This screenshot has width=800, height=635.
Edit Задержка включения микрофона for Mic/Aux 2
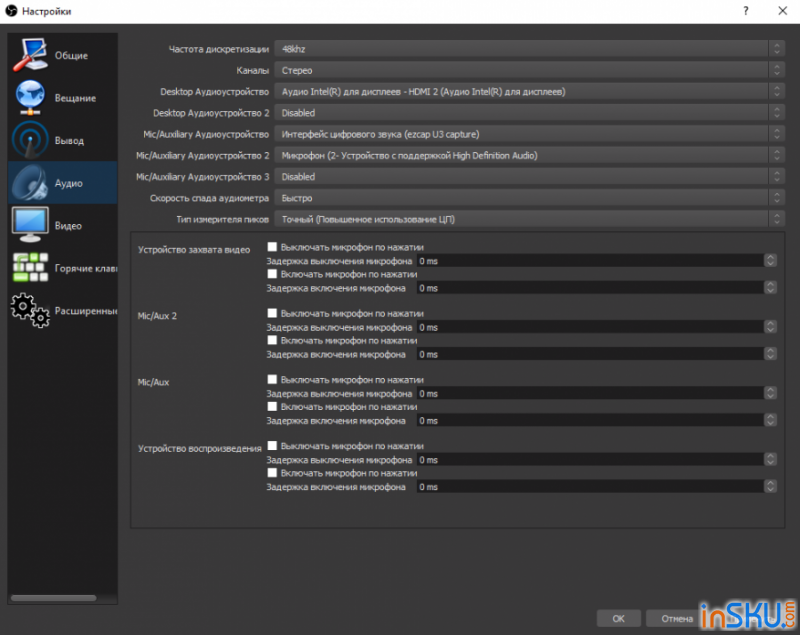[596, 354]
